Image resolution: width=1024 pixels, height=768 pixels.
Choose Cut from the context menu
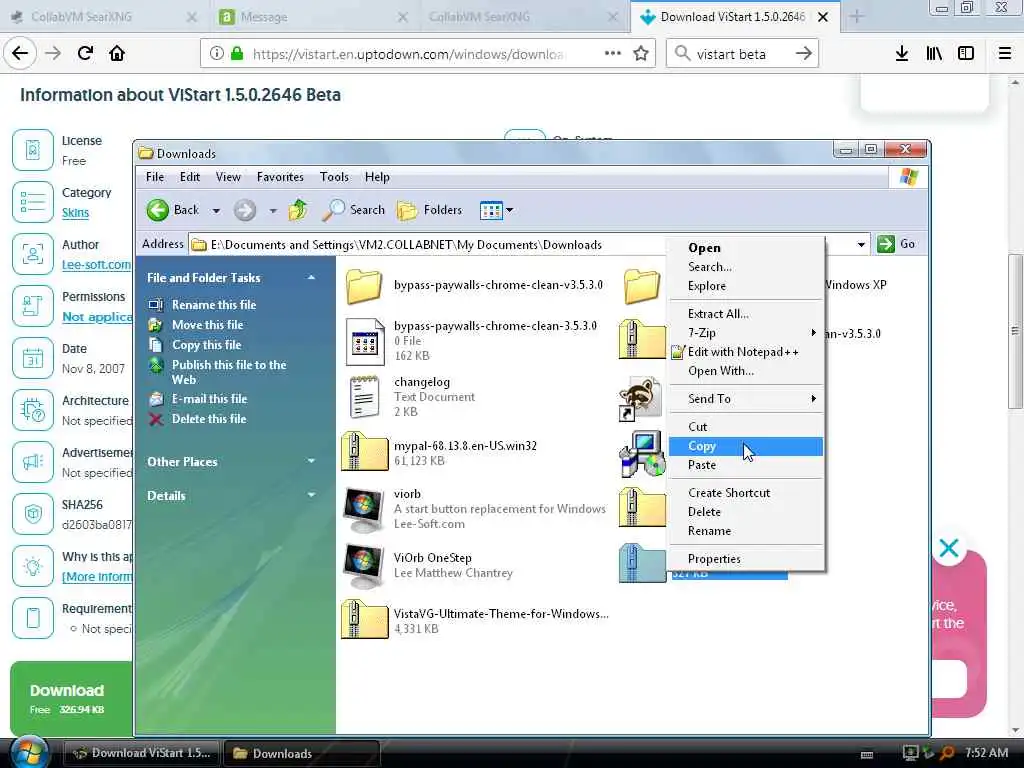[746, 427]
